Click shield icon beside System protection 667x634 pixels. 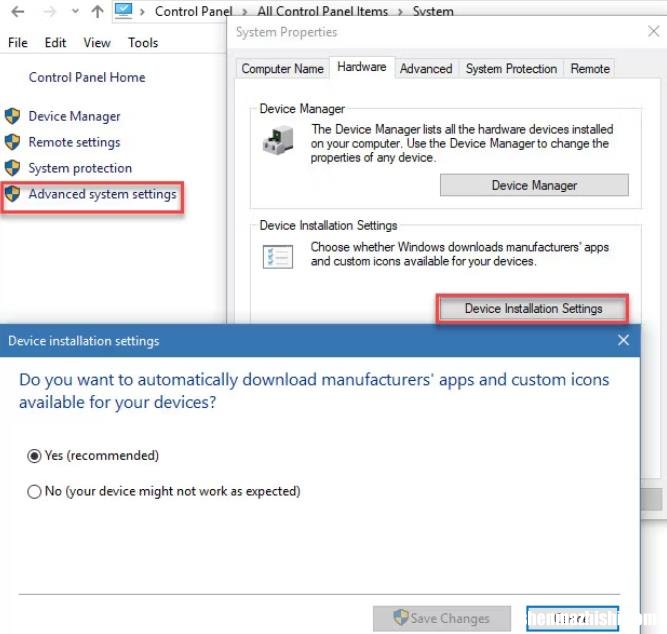point(13,168)
